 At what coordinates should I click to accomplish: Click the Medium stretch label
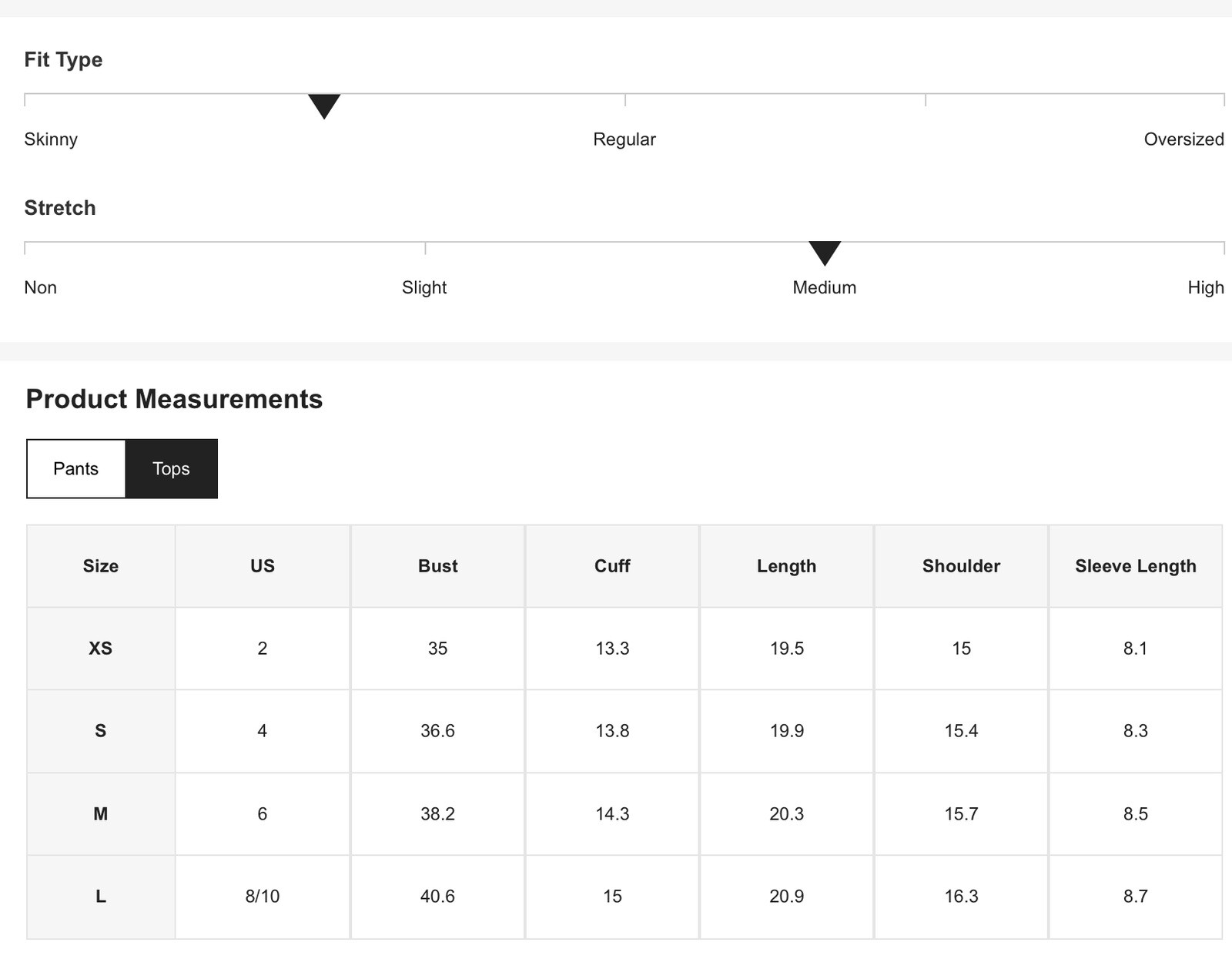(x=825, y=287)
